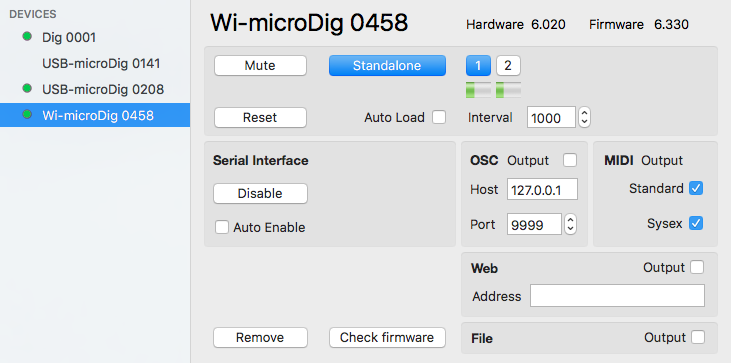This screenshot has height=363, width=731.
Task: Click green status dot beside Wi-microDig 0458
Action: tap(27, 114)
